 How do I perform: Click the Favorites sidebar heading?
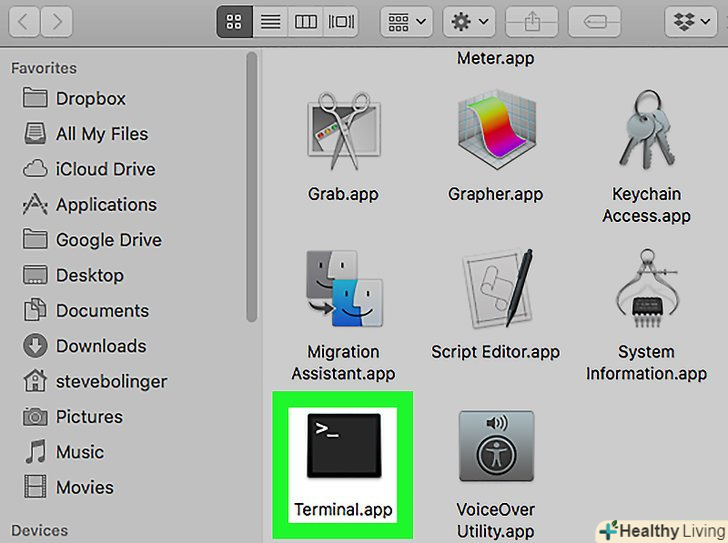click(44, 68)
